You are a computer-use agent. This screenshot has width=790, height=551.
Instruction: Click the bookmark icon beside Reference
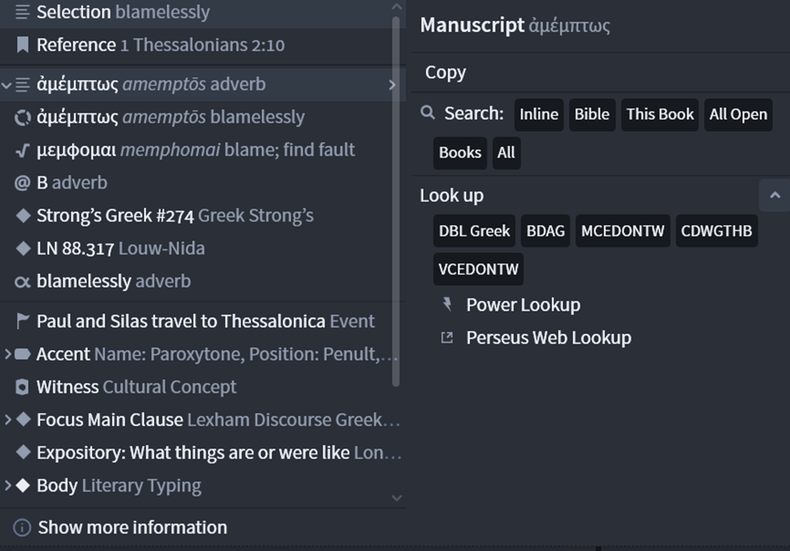coord(22,45)
